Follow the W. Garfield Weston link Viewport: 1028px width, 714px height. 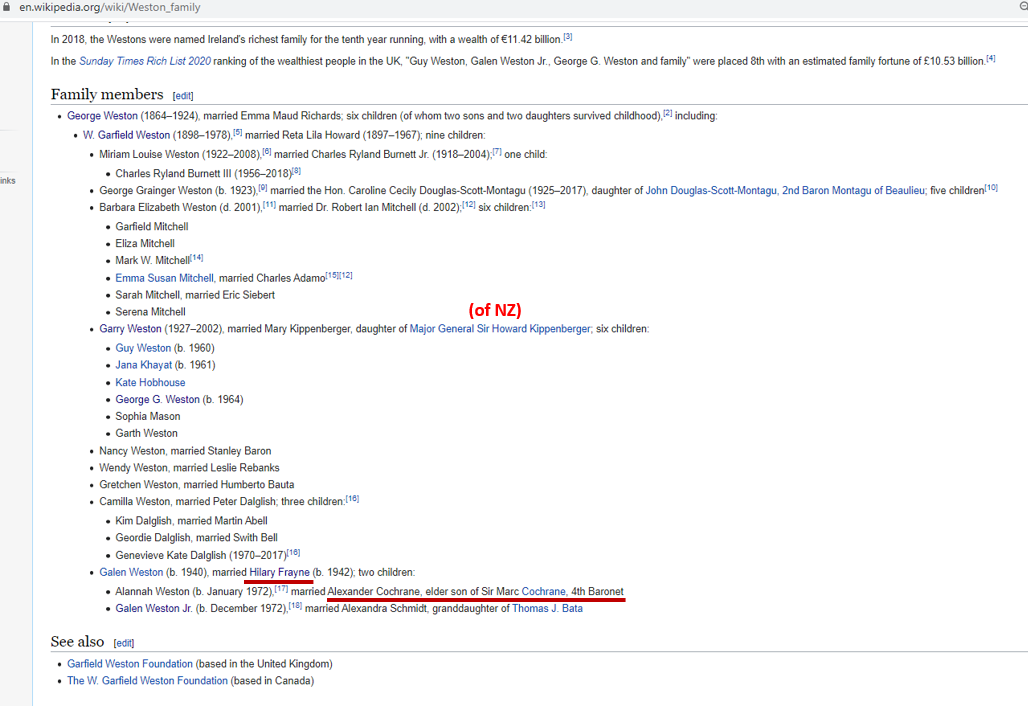(127, 135)
